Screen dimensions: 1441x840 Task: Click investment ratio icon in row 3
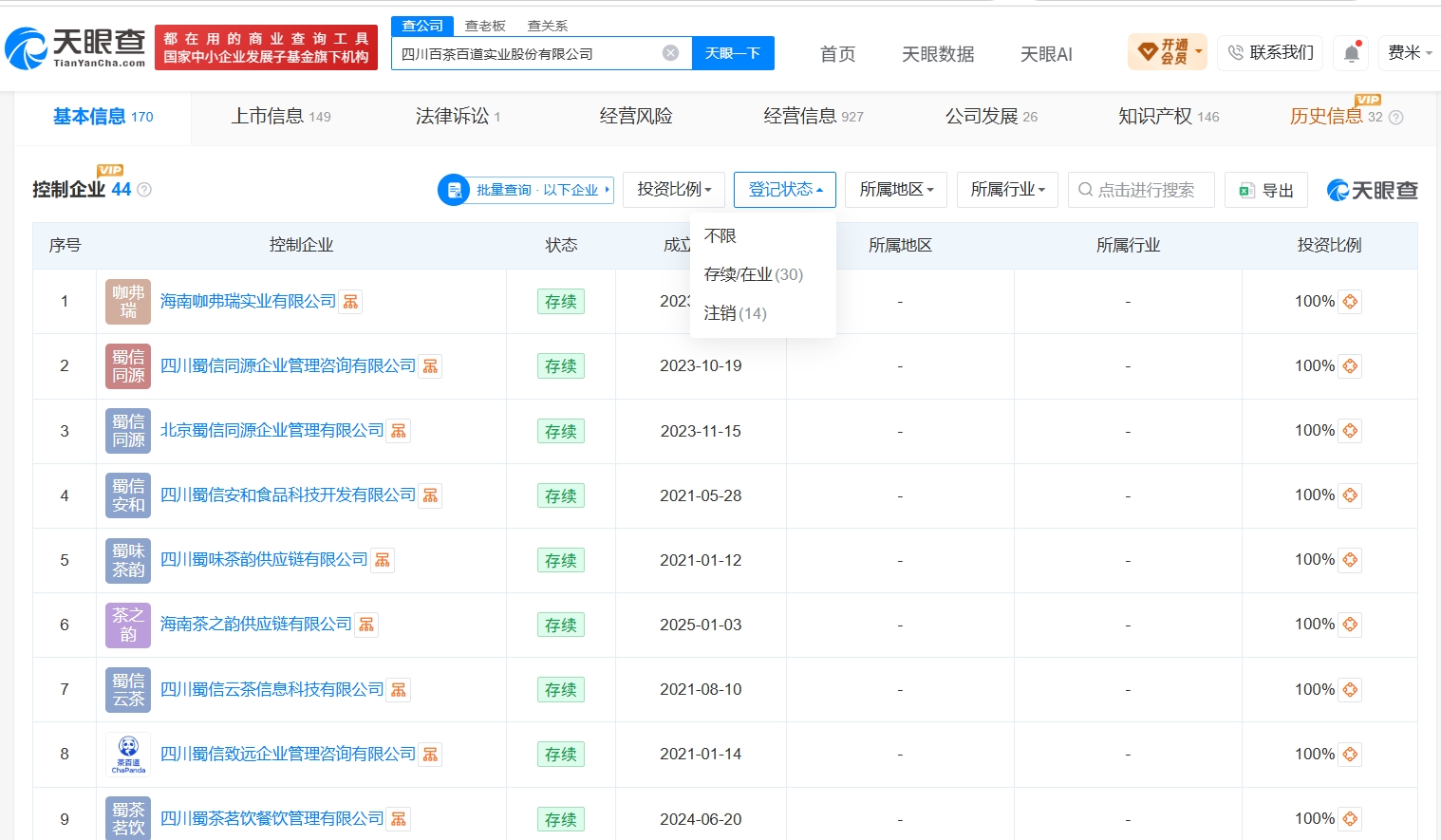click(x=1350, y=431)
